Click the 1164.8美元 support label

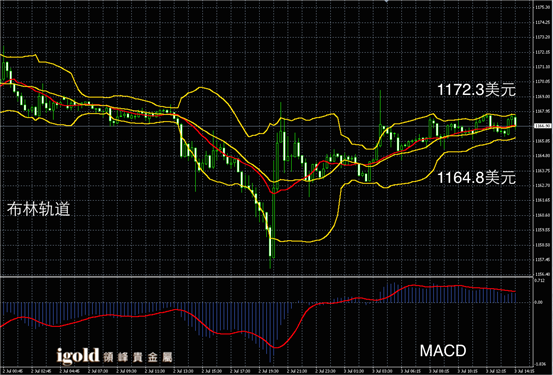pyautogui.click(x=476, y=177)
